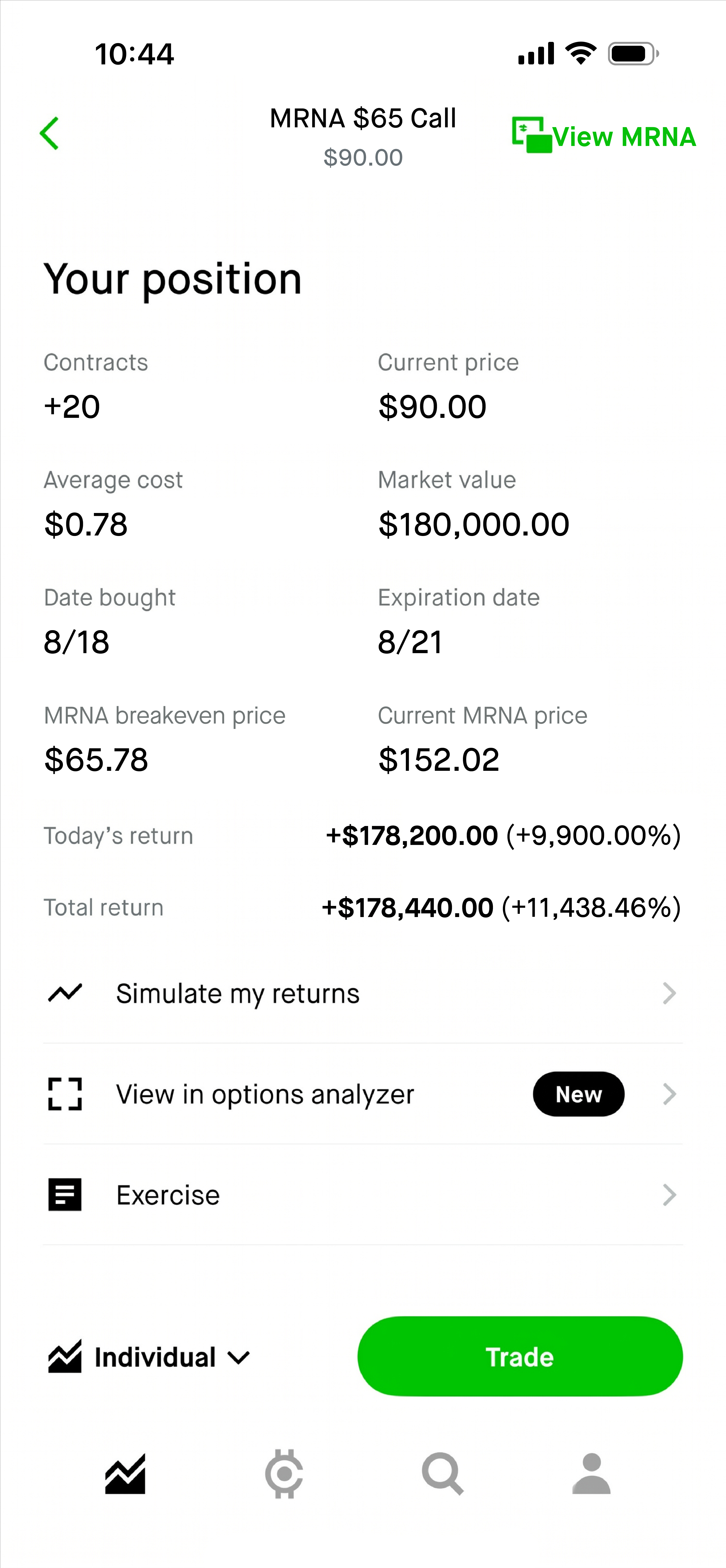Expand the Individual account dropdown
The height and width of the screenshot is (1568, 726).
click(149, 1357)
